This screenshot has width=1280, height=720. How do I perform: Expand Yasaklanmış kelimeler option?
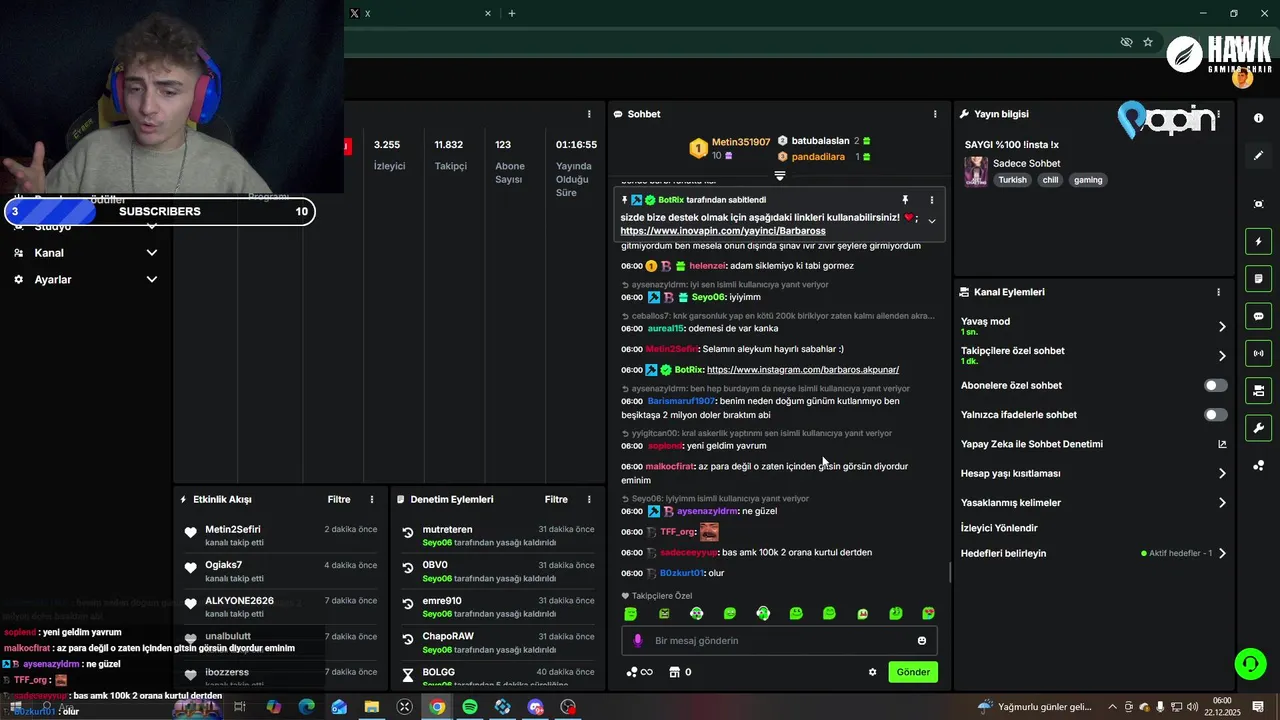coord(1222,503)
